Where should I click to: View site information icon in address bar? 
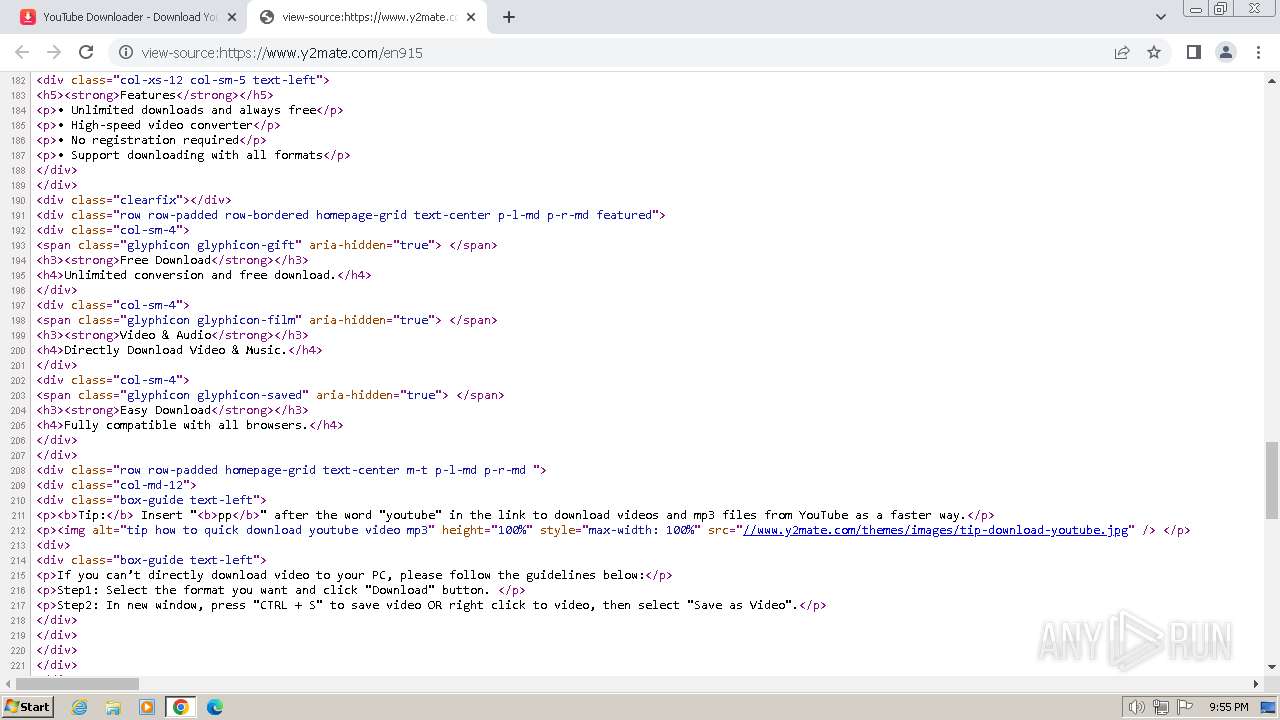point(125,52)
